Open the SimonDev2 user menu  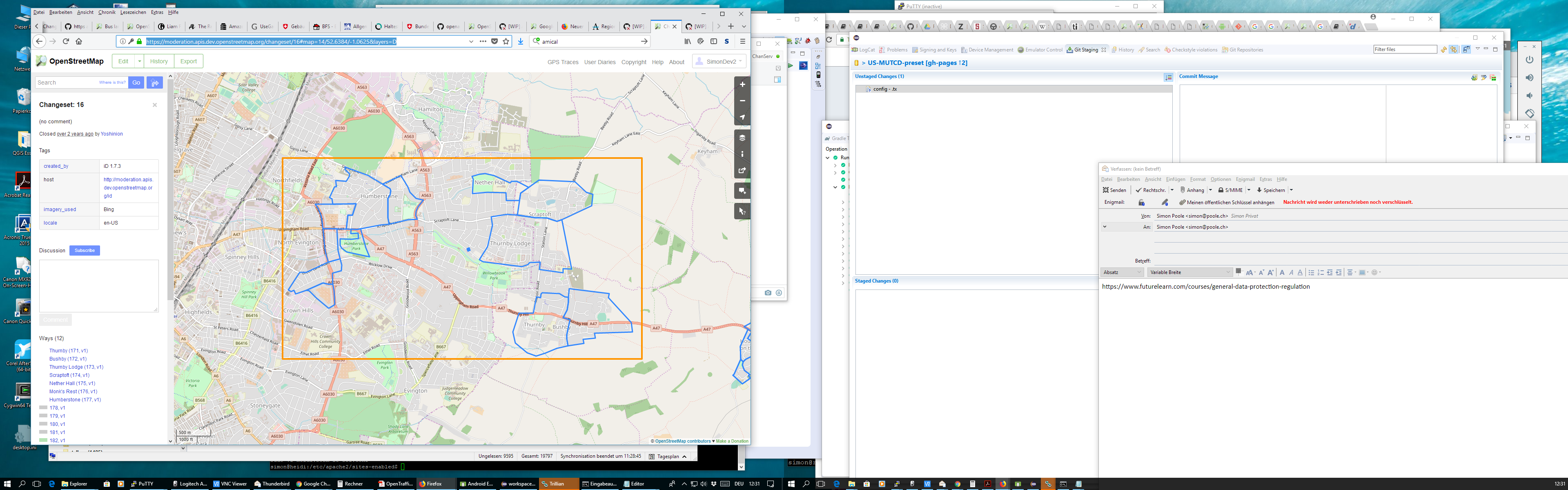coord(719,62)
